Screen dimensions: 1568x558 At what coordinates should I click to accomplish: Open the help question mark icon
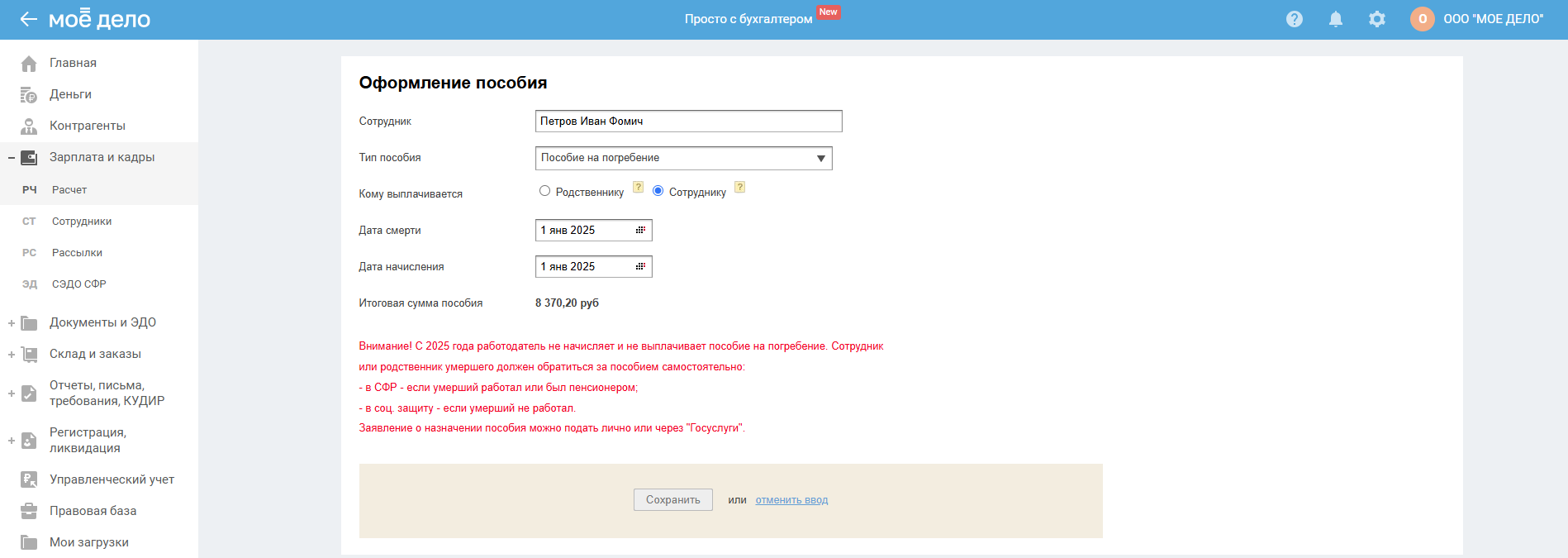[1295, 19]
